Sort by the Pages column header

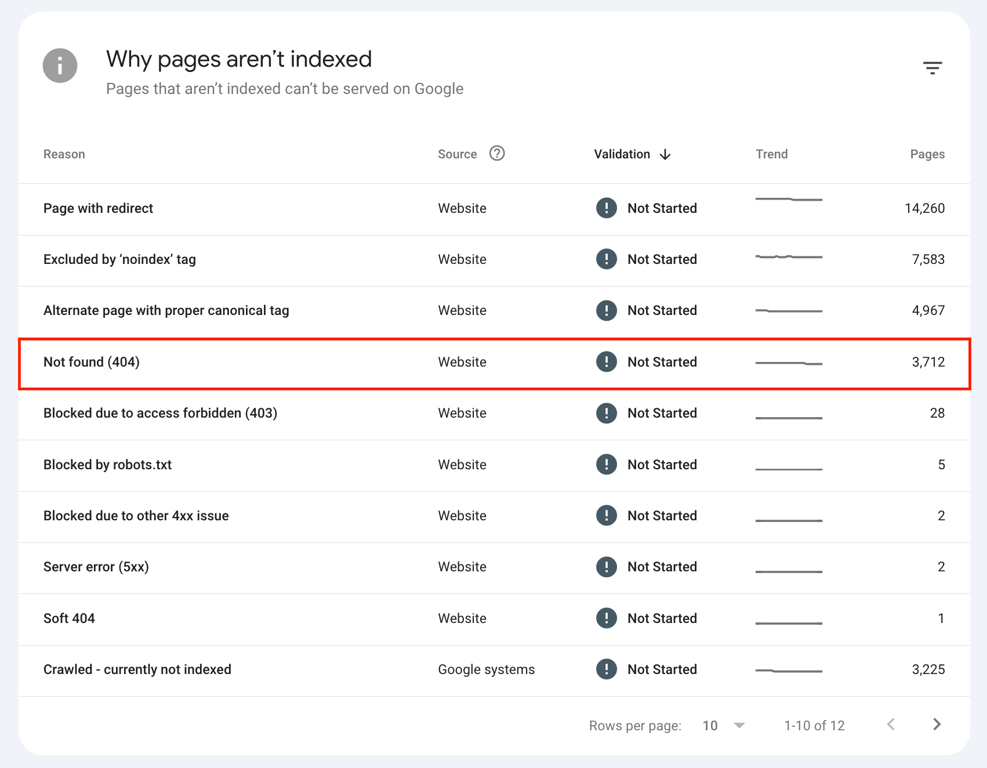click(x=927, y=154)
